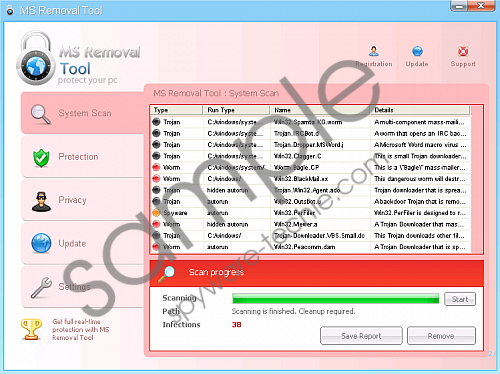The height and width of the screenshot is (374, 500).
Task: Open the Update tab in sidebar
Action: [83, 243]
